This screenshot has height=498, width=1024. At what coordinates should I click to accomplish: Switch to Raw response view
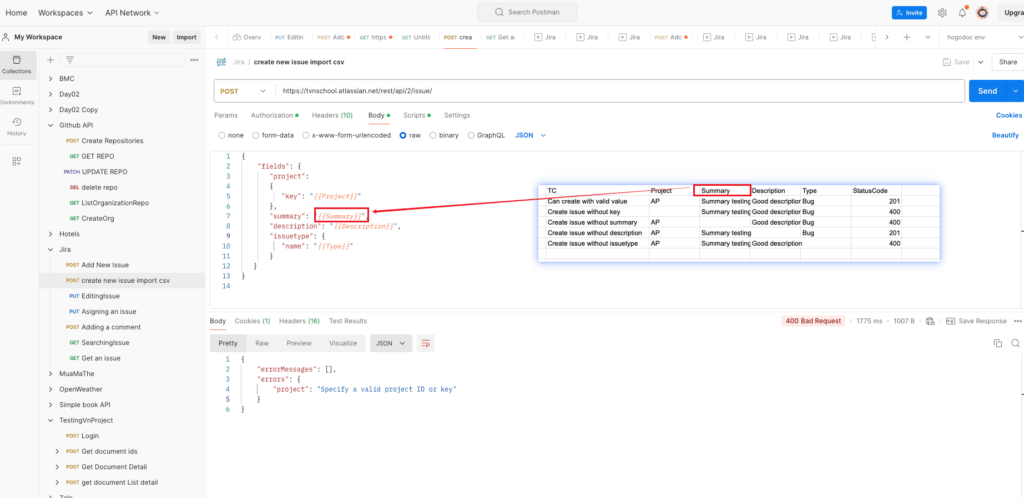coord(262,343)
